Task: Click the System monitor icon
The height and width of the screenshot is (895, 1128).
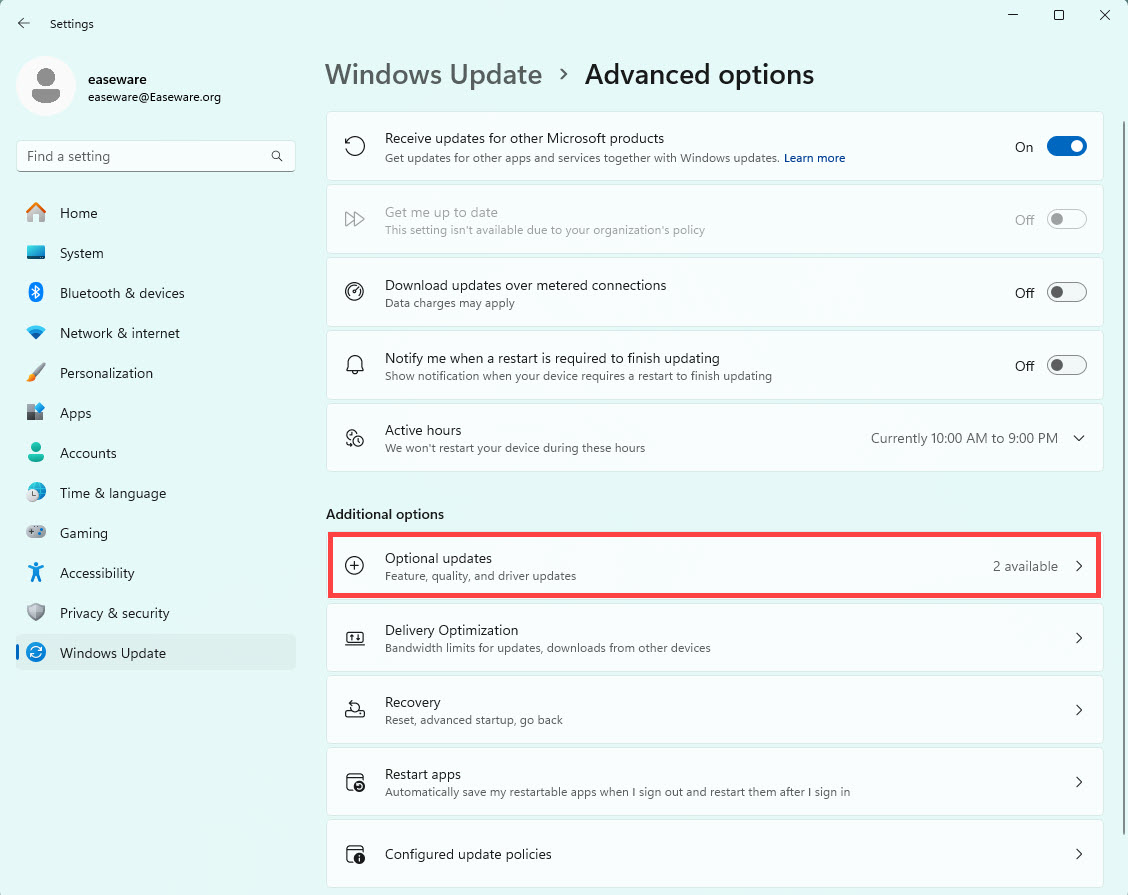Action: pos(36,253)
